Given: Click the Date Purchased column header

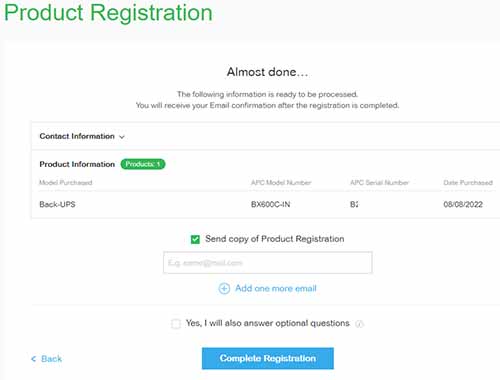Looking at the screenshot, I should point(468,183).
